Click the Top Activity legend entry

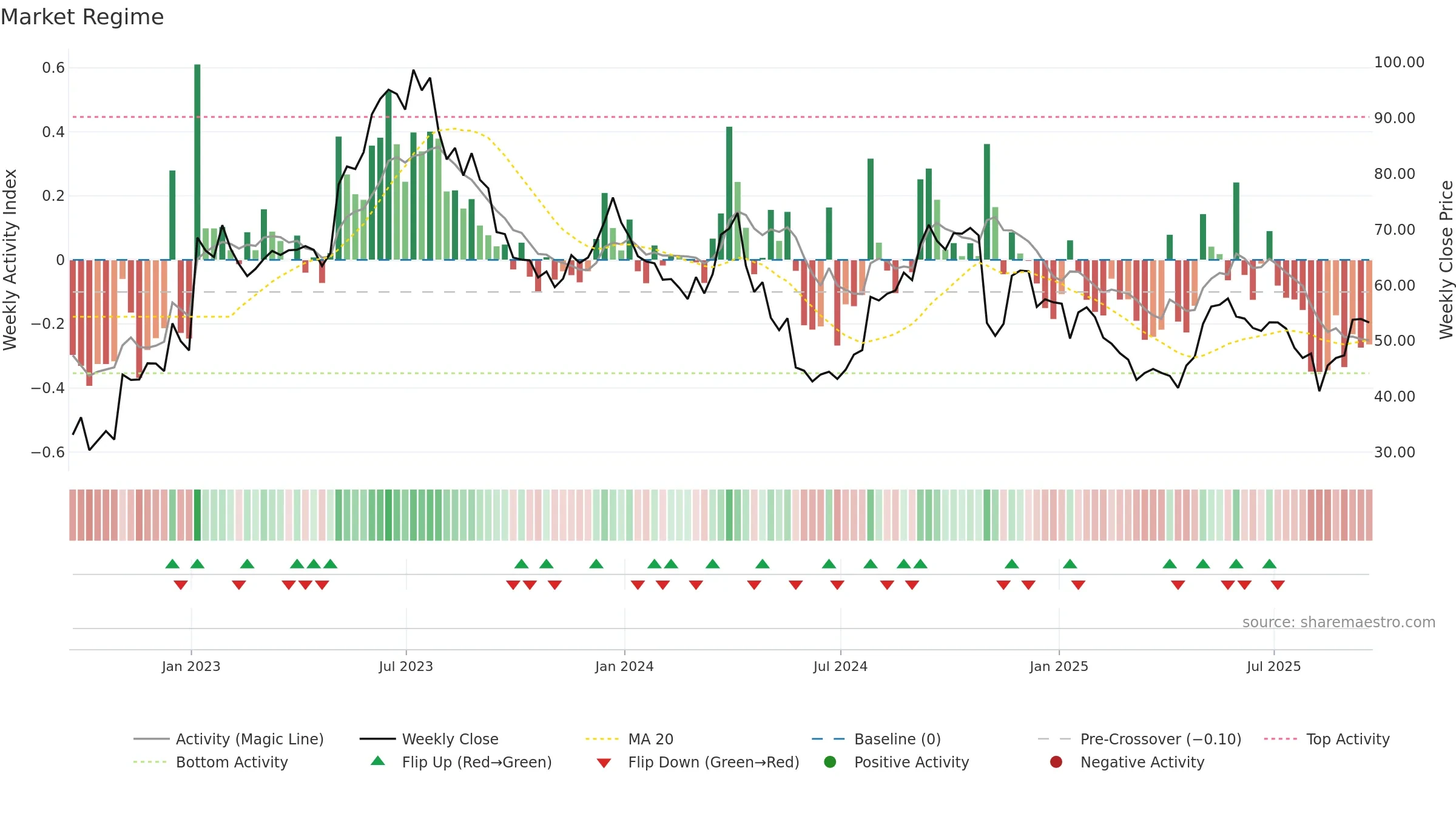pos(1327,739)
